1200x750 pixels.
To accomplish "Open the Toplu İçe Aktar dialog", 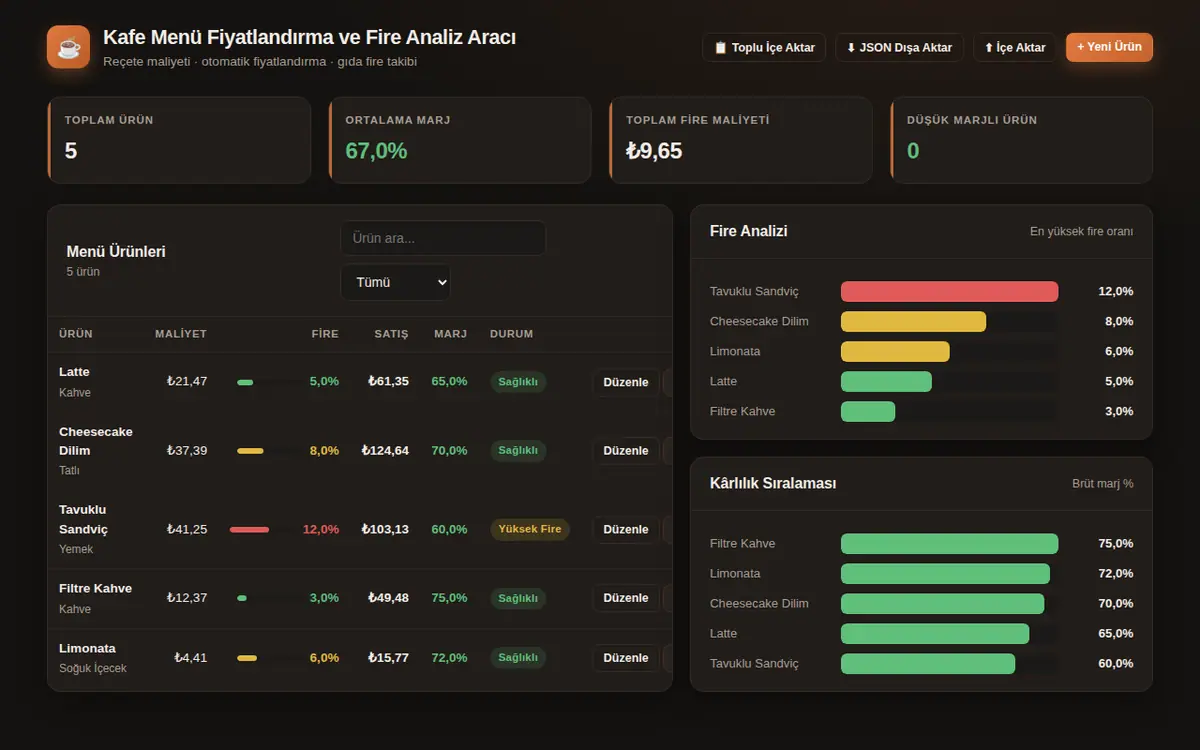I will [764, 47].
